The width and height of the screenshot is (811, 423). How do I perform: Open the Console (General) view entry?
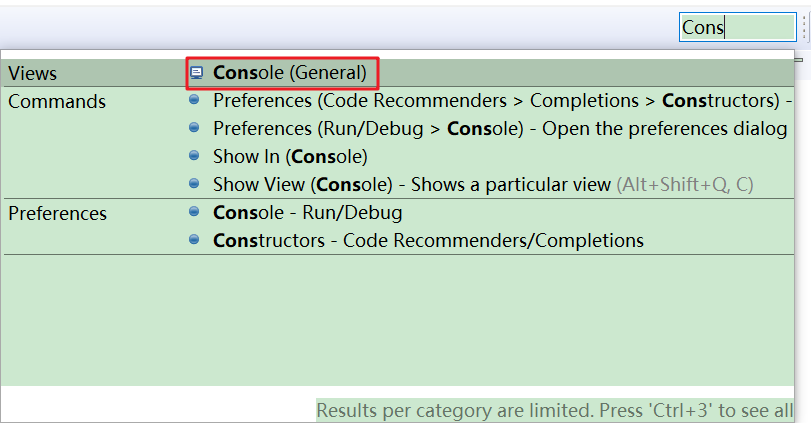click(289, 73)
